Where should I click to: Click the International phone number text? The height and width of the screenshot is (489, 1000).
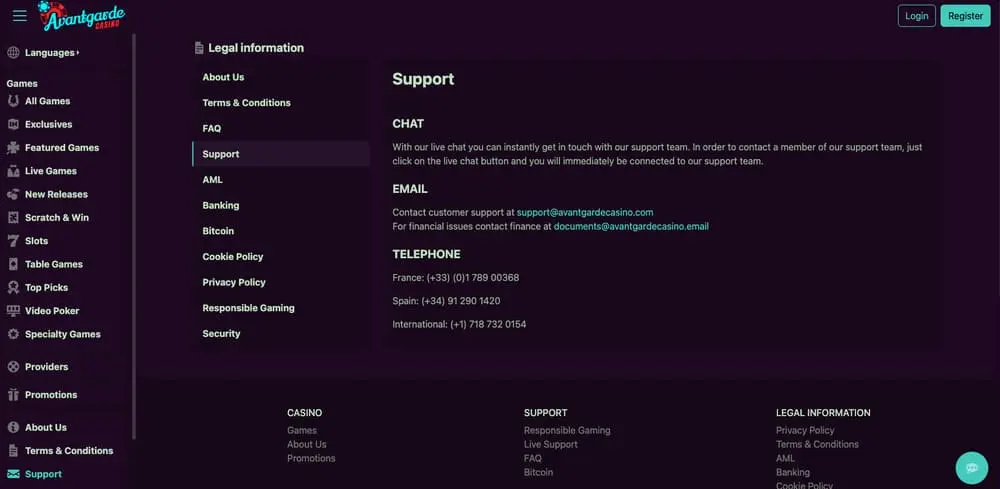459,325
